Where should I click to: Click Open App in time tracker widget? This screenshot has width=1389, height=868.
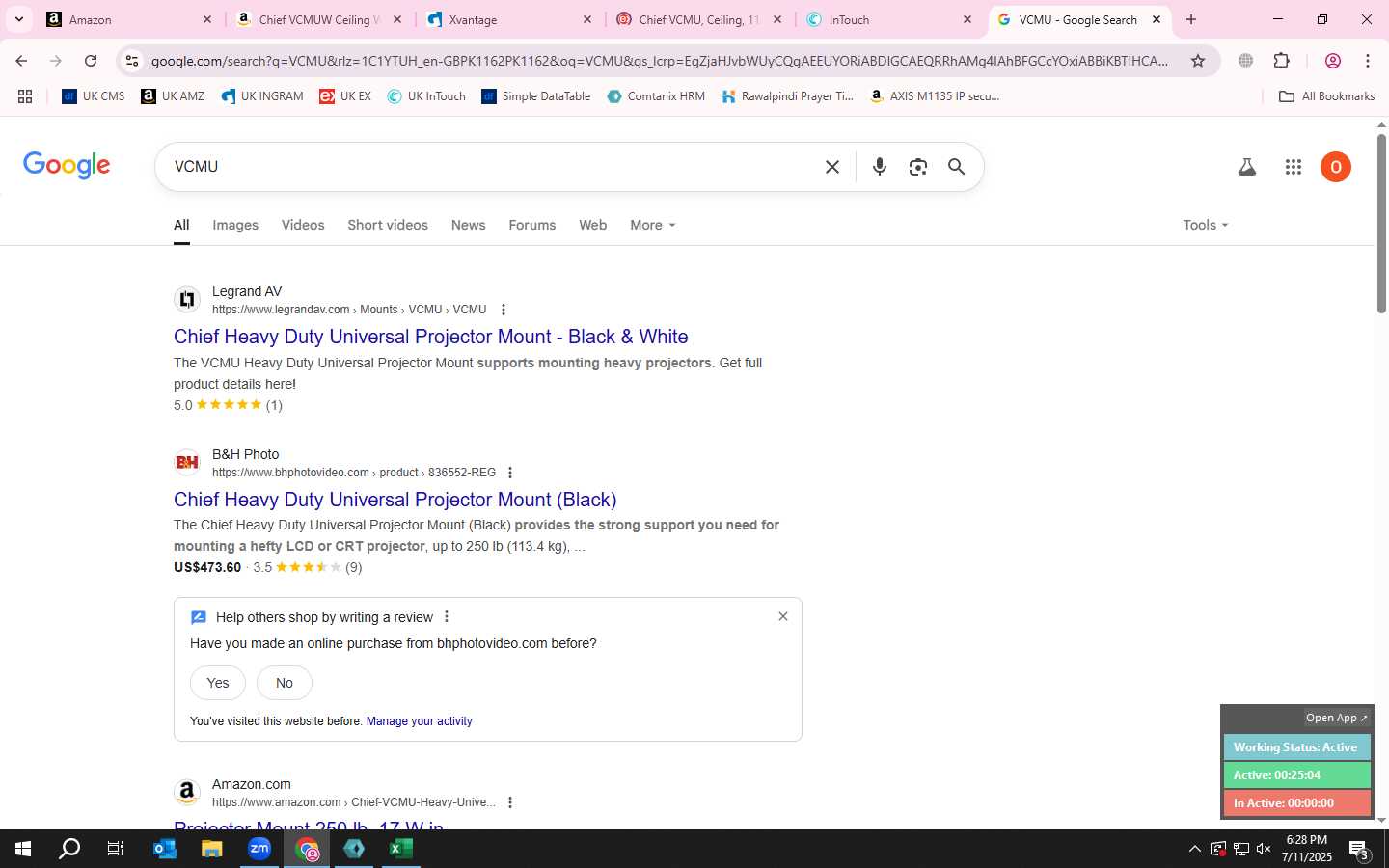pyautogui.click(x=1337, y=718)
